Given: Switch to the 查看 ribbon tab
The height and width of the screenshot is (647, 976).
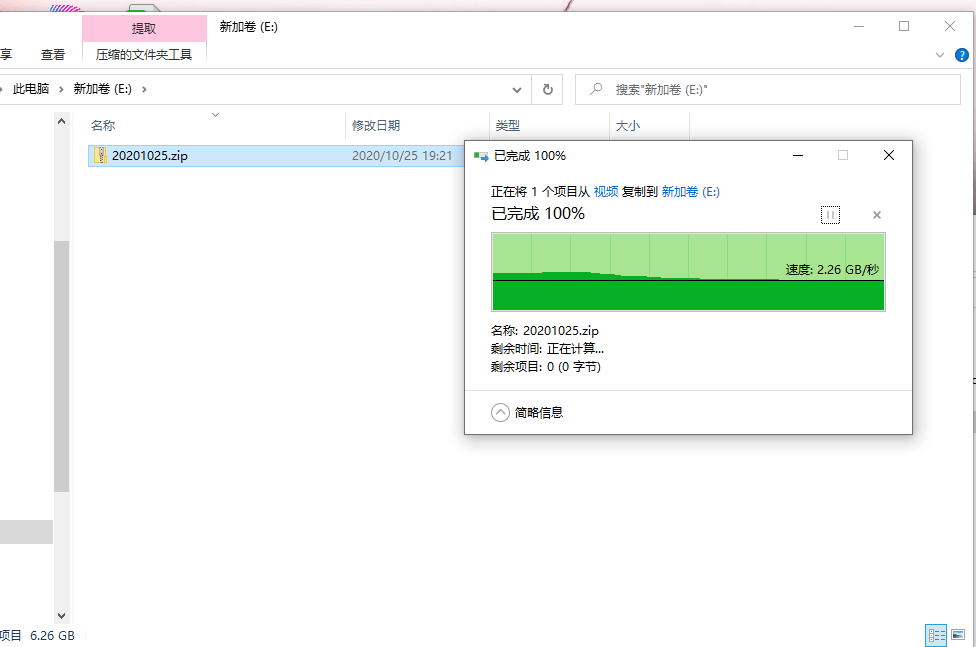Looking at the screenshot, I should pos(53,55).
